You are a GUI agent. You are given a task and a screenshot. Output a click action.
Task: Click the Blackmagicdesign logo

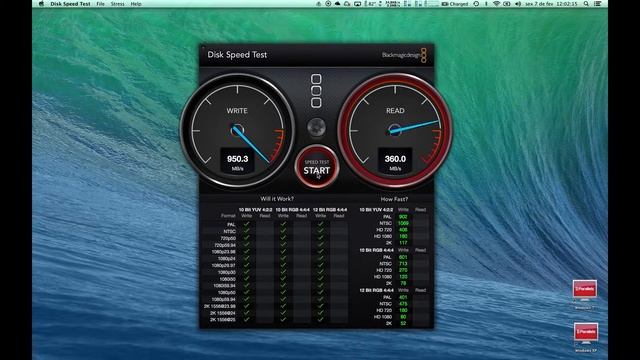coord(404,55)
